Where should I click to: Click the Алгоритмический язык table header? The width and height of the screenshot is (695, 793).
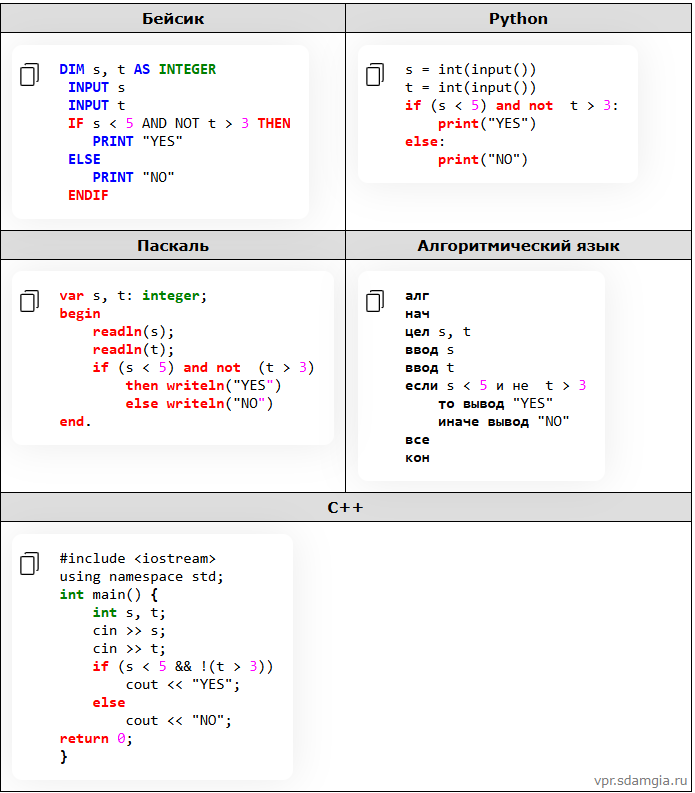pyautogui.click(x=518, y=245)
